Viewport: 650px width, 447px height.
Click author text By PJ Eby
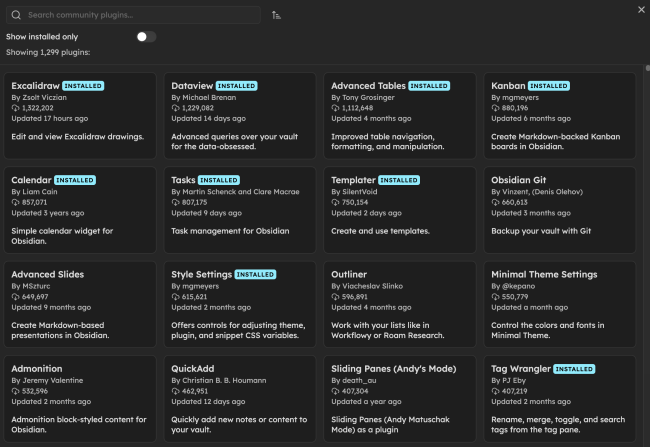click(x=508, y=380)
